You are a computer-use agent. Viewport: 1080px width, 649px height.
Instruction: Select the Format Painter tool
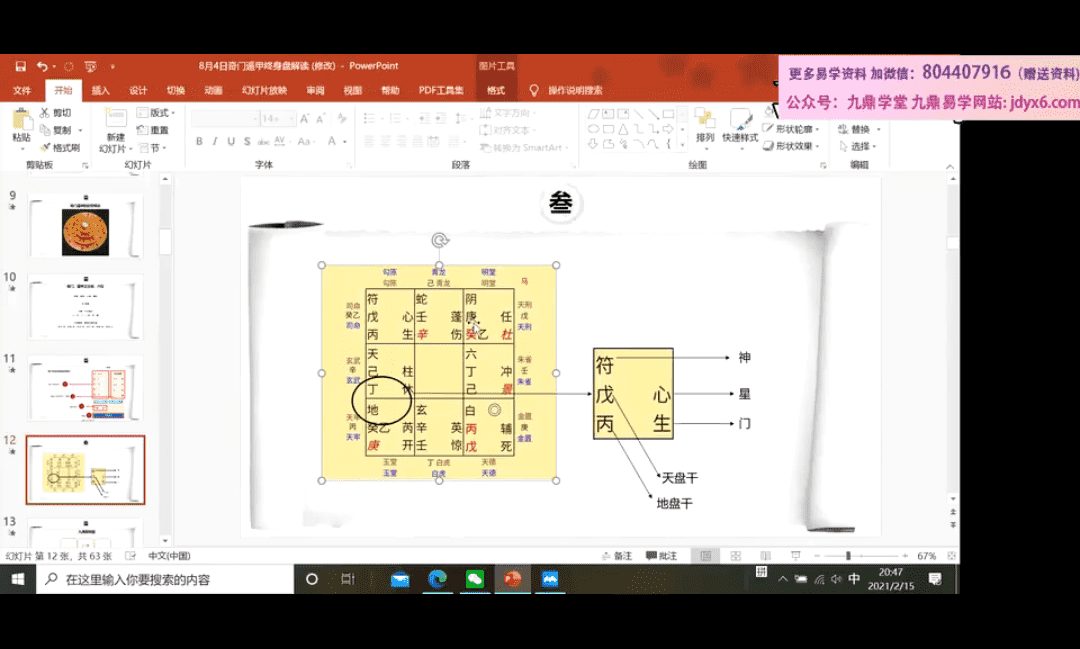[x=61, y=147]
